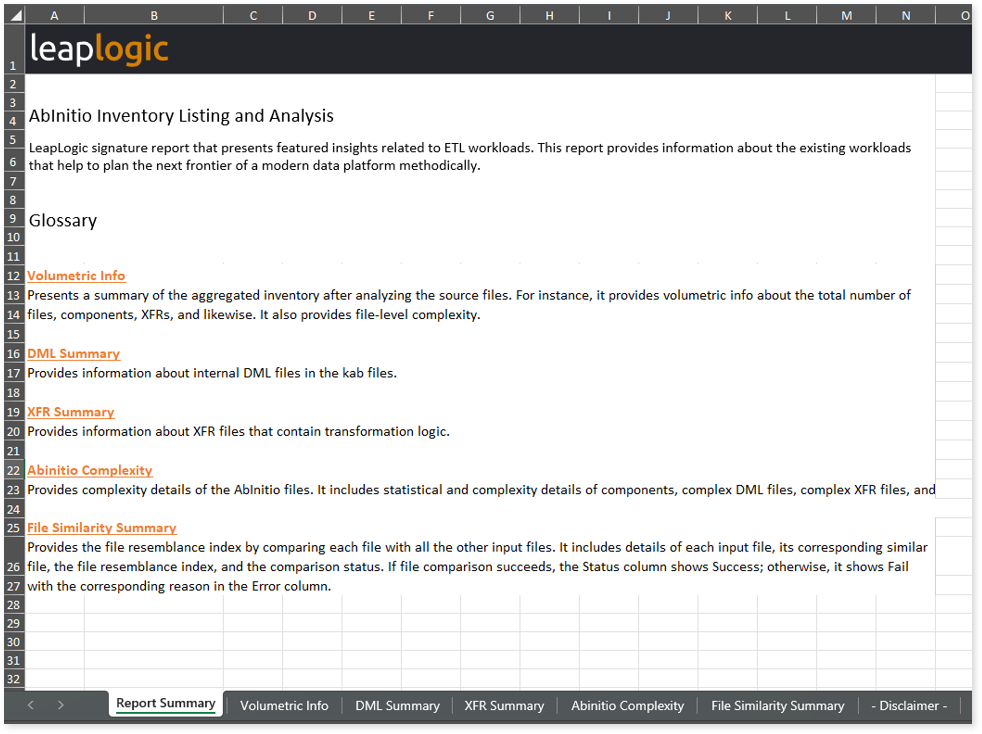This screenshot has width=982, height=734.
Task: Open the Disclaimer sheet tab
Action: click(909, 705)
